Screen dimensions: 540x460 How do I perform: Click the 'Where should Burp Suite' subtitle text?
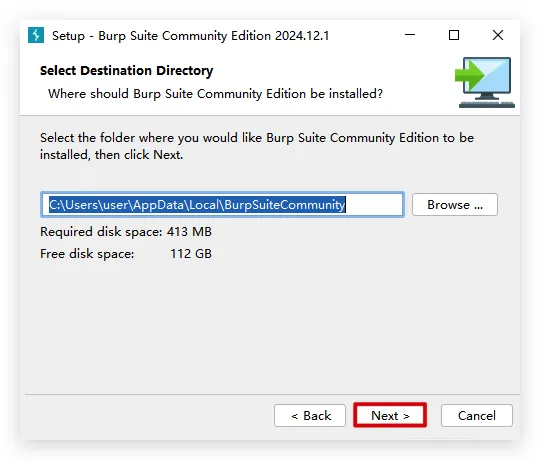[x=215, y=94]
